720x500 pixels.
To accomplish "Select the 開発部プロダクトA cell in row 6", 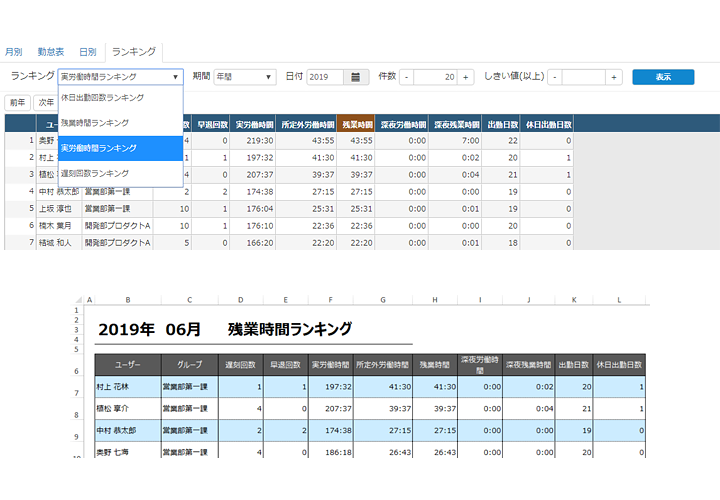I will tap(118, 225).
